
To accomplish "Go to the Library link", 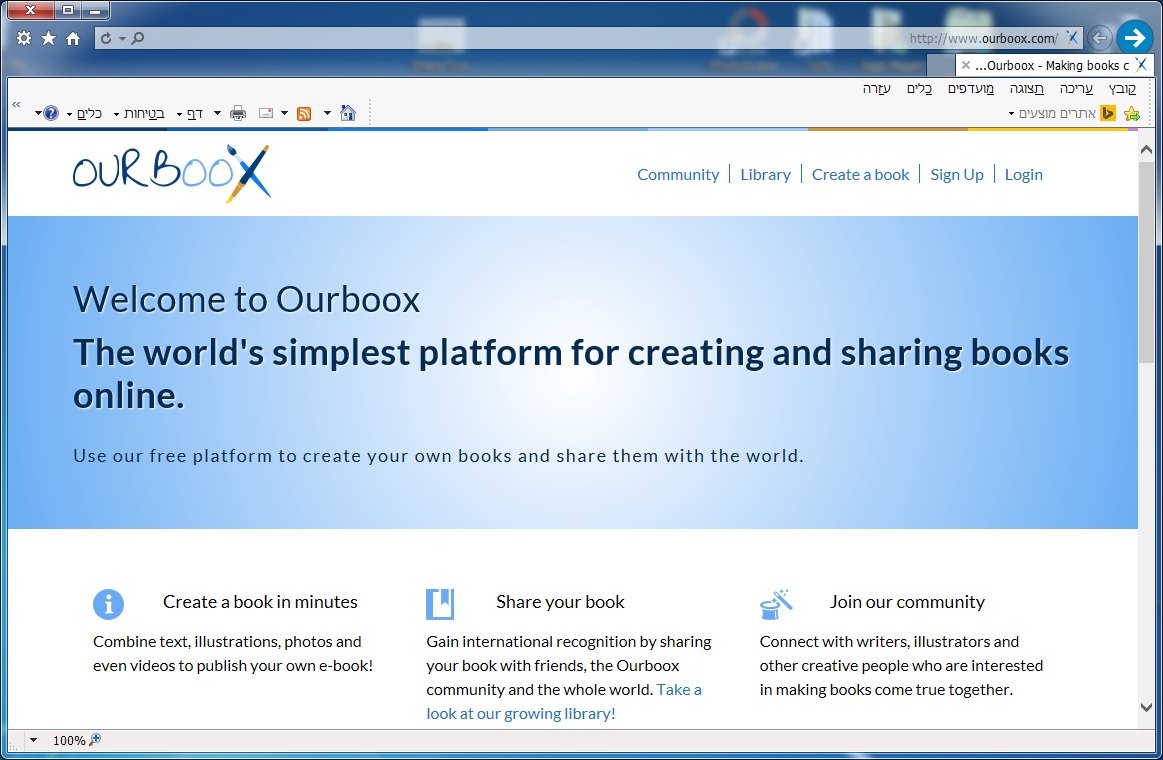I will coord(765,174).
